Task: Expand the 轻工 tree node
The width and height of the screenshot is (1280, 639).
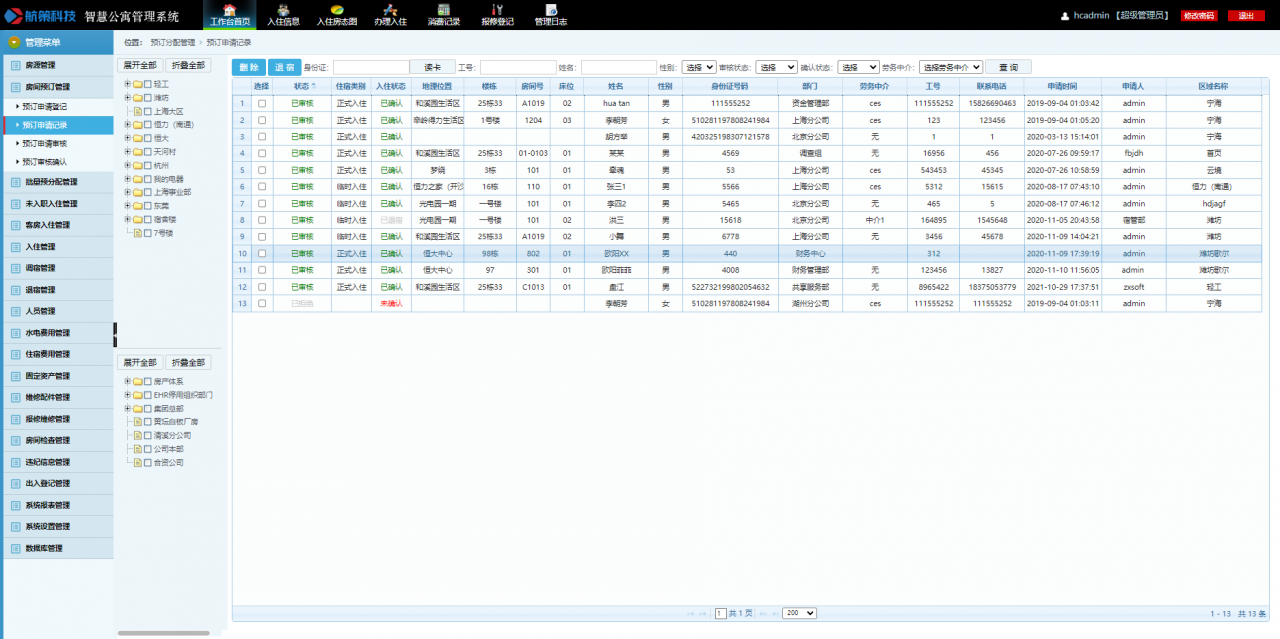Action: [128, 84]
